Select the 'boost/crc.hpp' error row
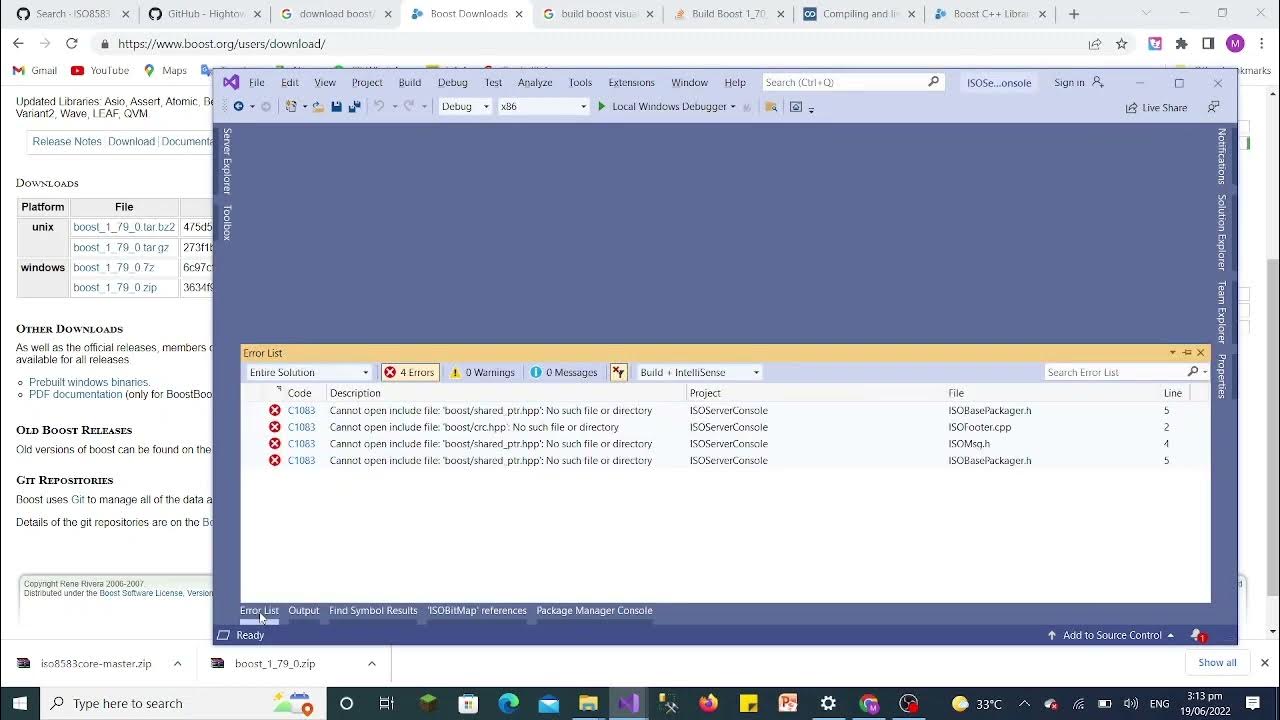The image size is (1280, 720). point(725,427)
